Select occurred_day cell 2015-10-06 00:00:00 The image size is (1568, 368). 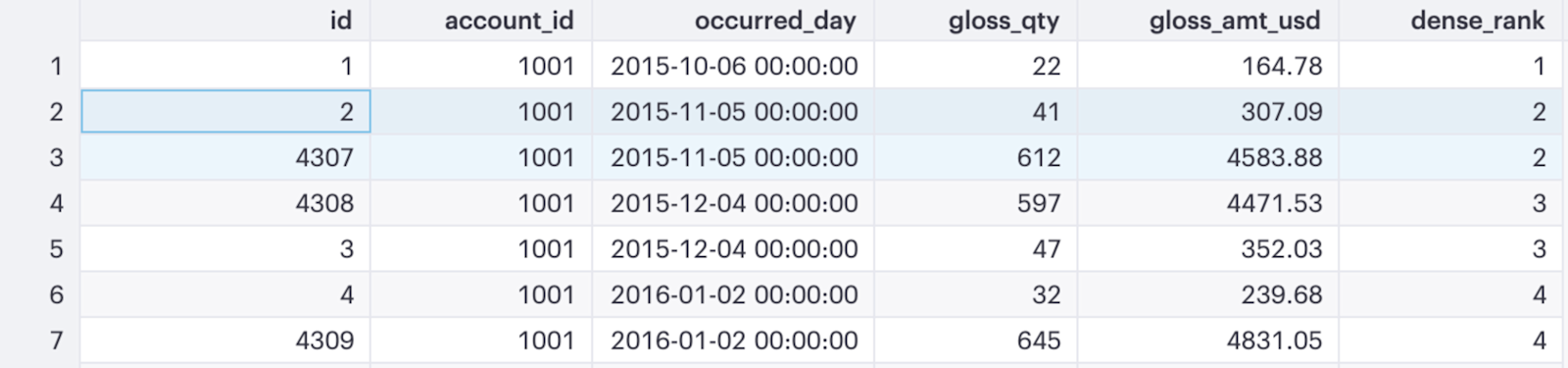coord(733,66)
